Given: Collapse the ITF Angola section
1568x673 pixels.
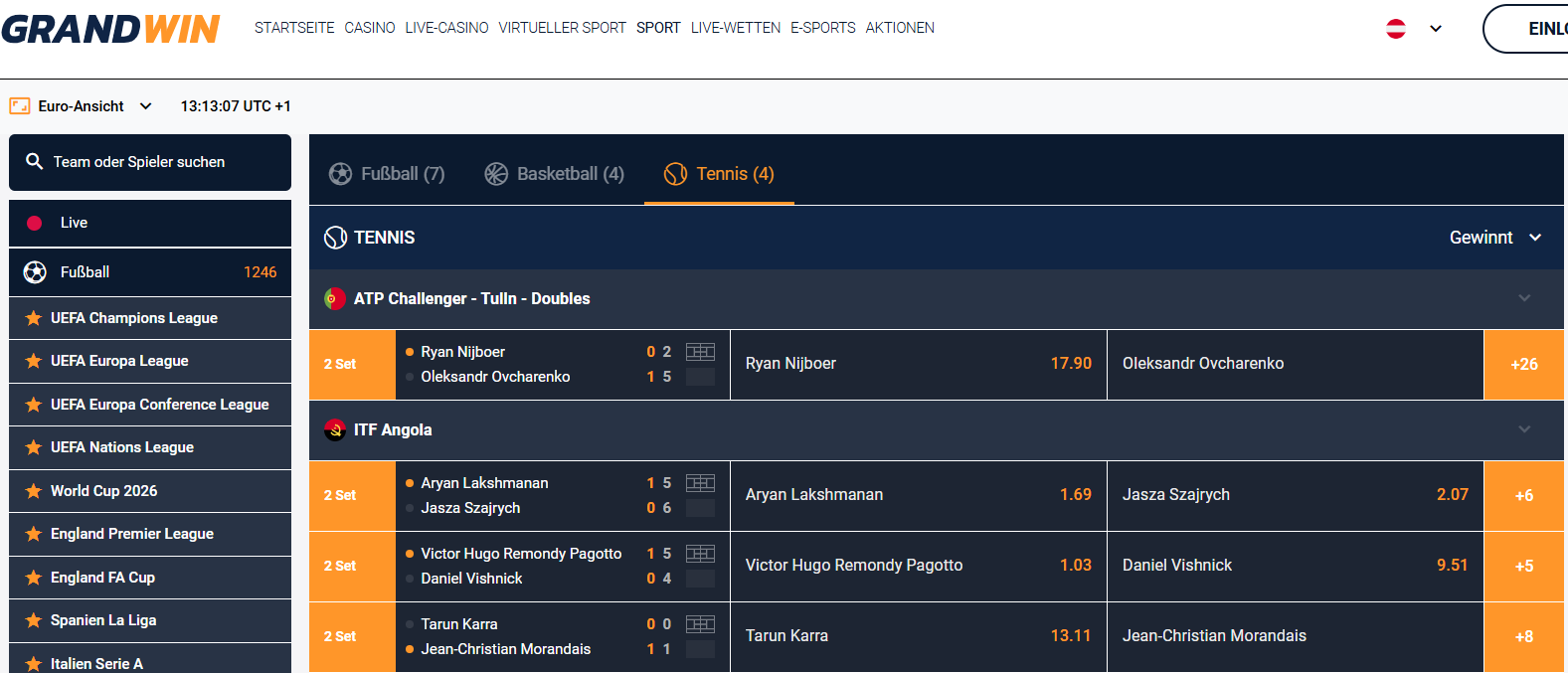Looking at the screenshot, I should [1524, 429].
